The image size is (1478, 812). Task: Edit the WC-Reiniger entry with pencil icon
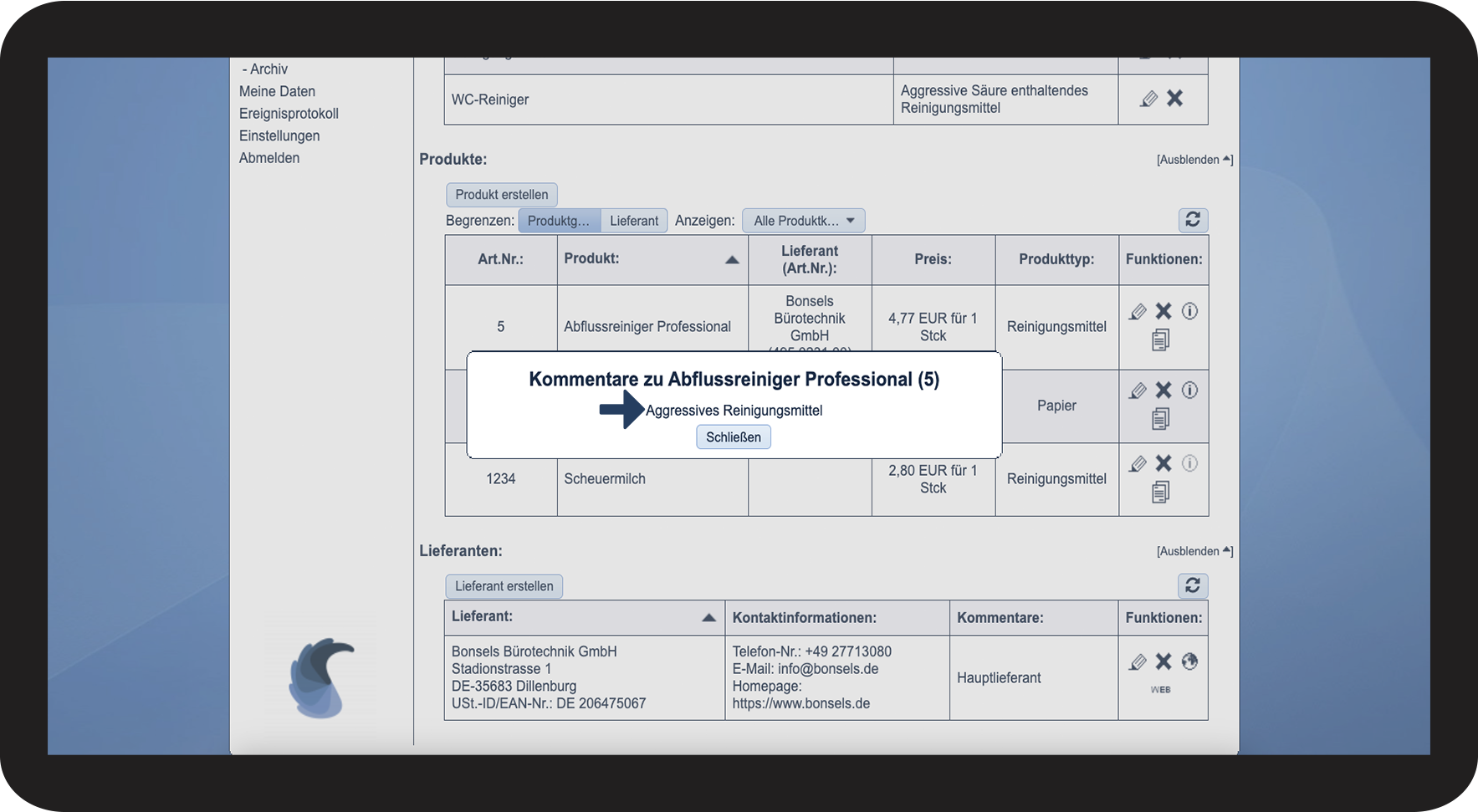[x=1149, y=99]
